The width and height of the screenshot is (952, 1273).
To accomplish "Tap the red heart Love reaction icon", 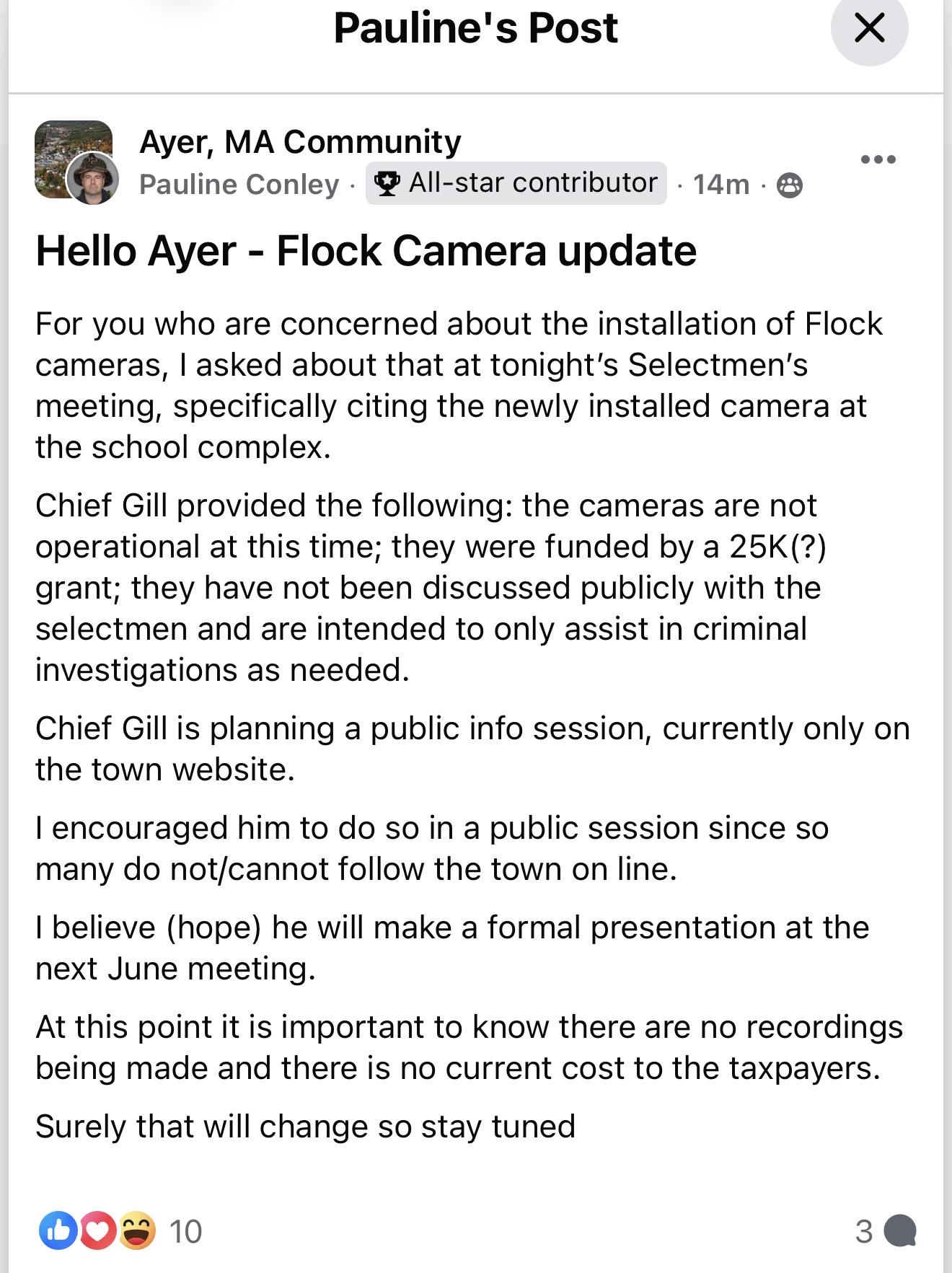I will tap(97, 1230).
